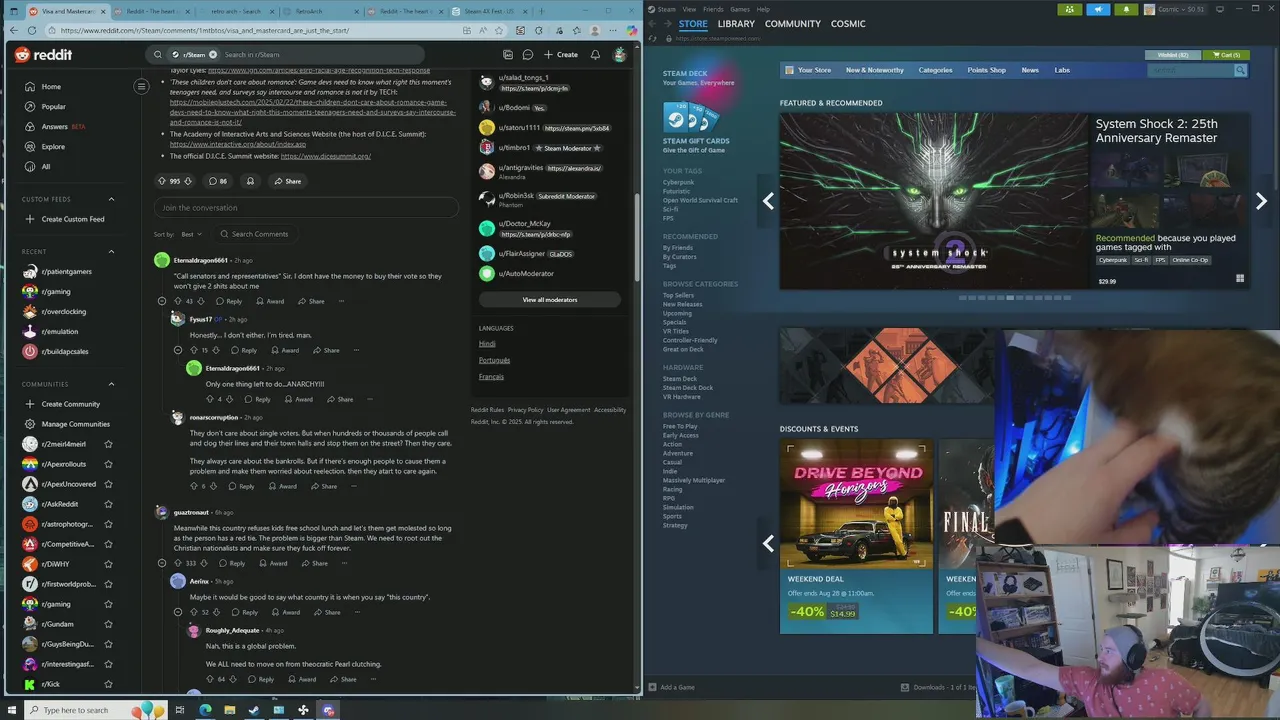1280x720 pixels.
Task: Collapse the Fysus17 reply thread
Action: [178, 350]
